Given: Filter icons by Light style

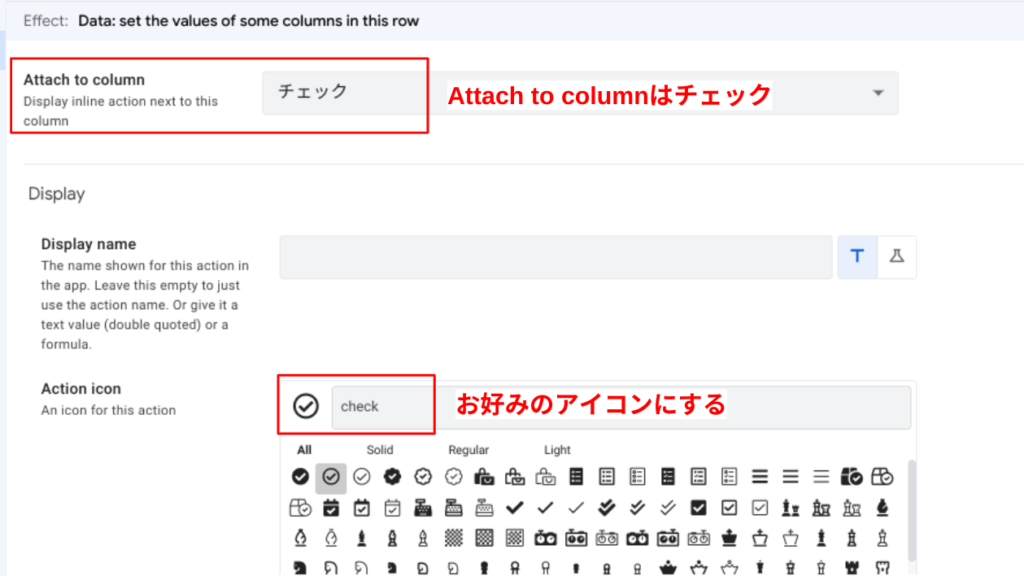Looking at the screenshot, I should [x=557, y=450].
